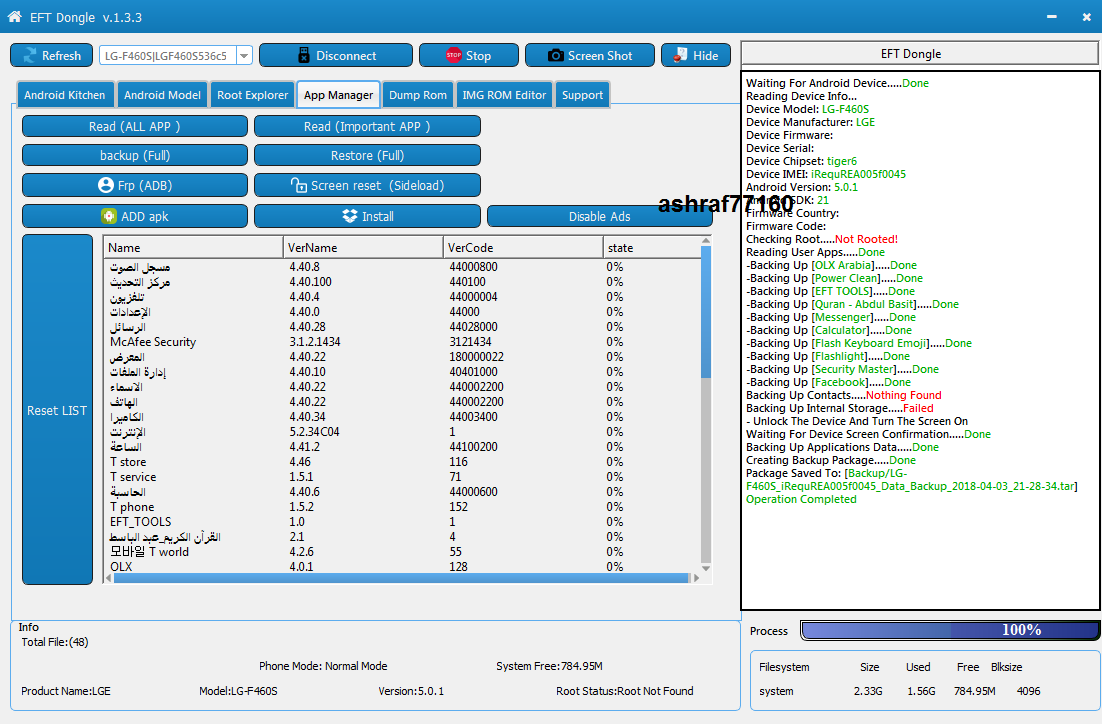Select the T world app row
Screen dimensions: 1102x724
click(402, 552)
